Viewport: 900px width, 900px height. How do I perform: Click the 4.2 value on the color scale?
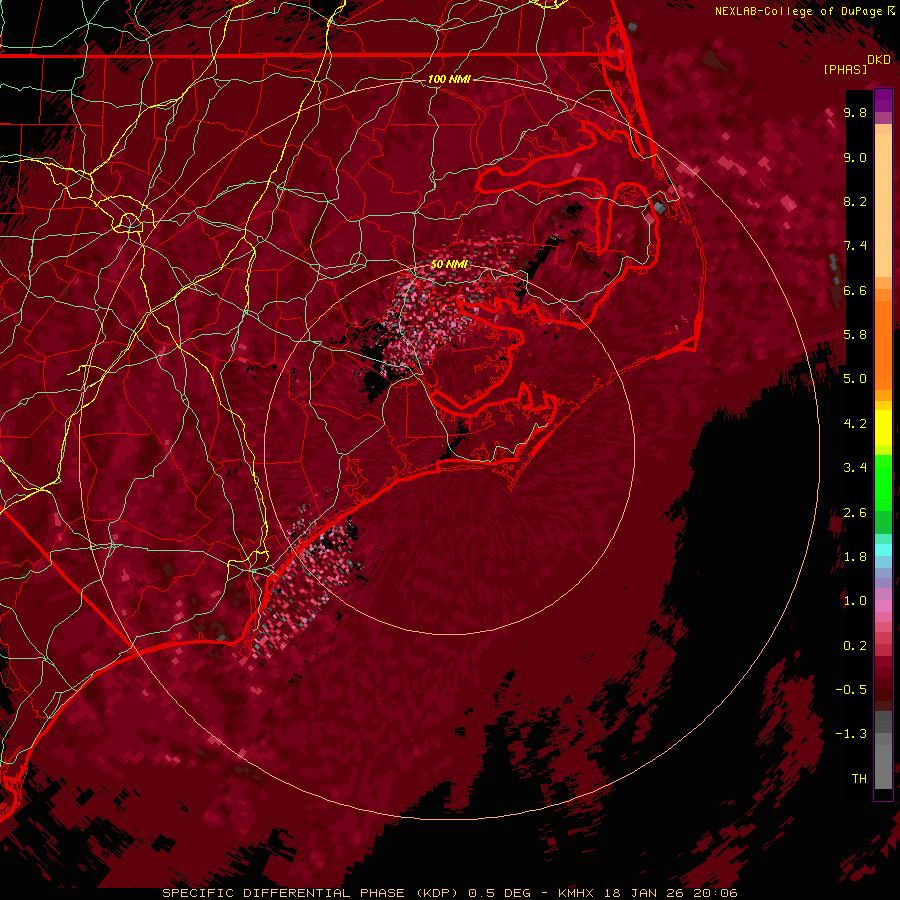(x=855, y=424)
